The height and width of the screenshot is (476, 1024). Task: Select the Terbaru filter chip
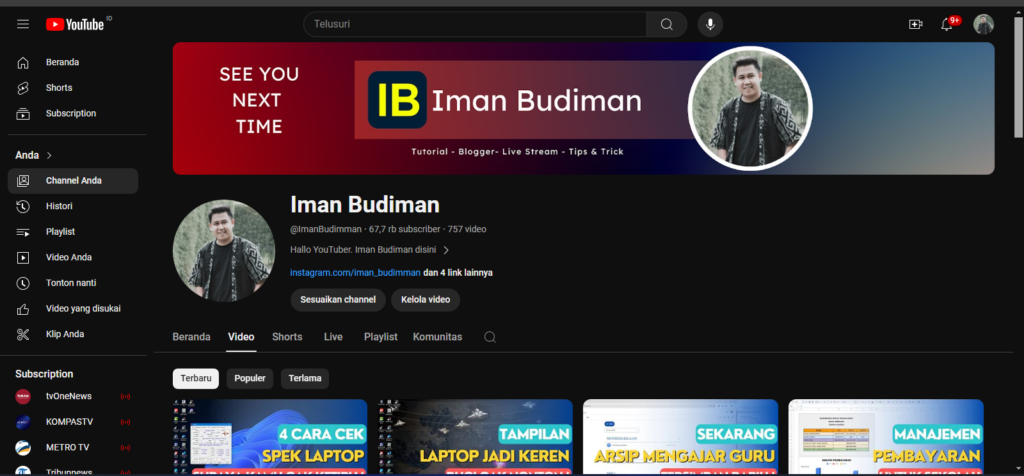(196, 379)
